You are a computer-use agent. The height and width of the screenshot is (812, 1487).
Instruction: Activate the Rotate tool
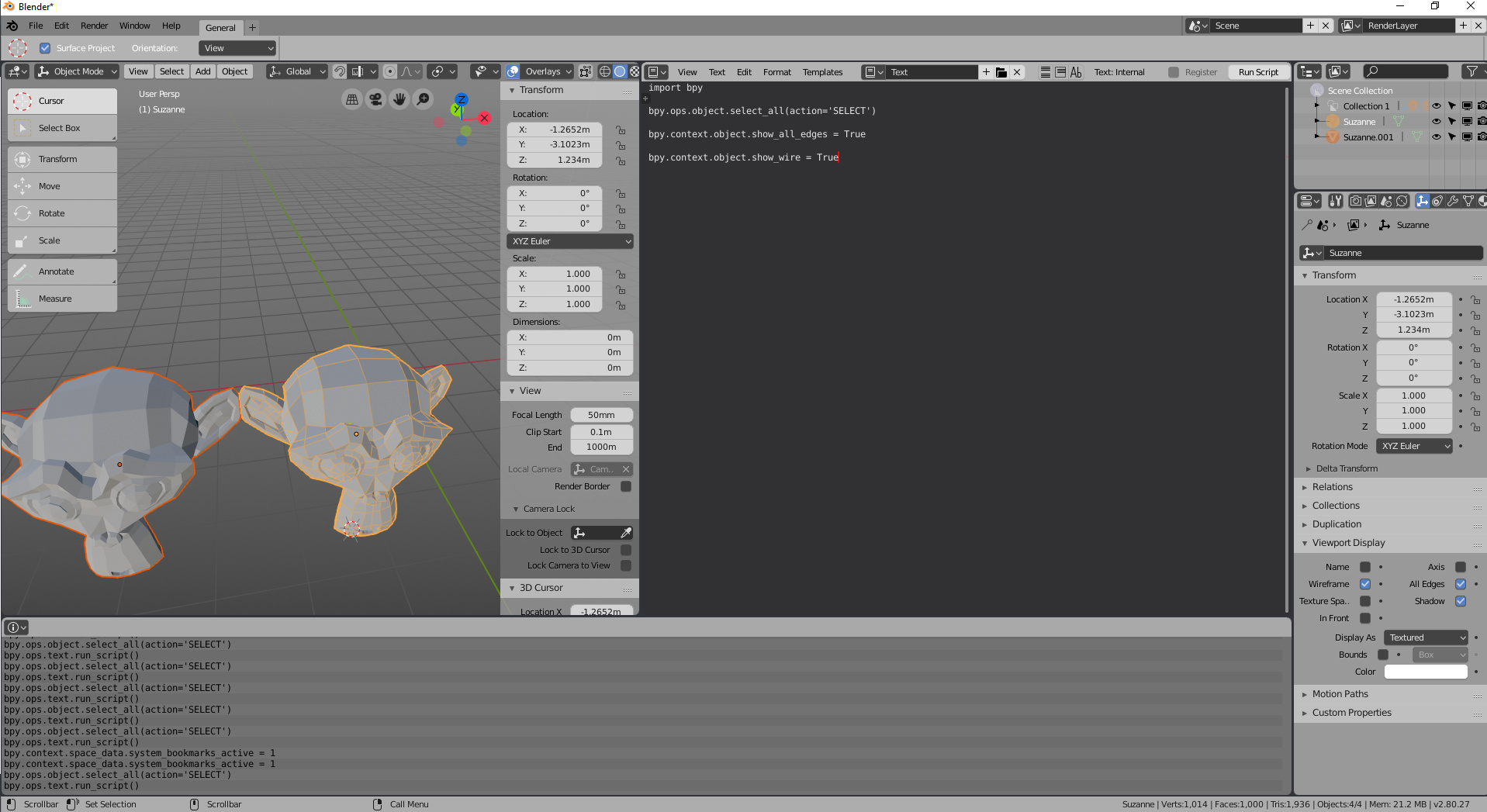62,213
